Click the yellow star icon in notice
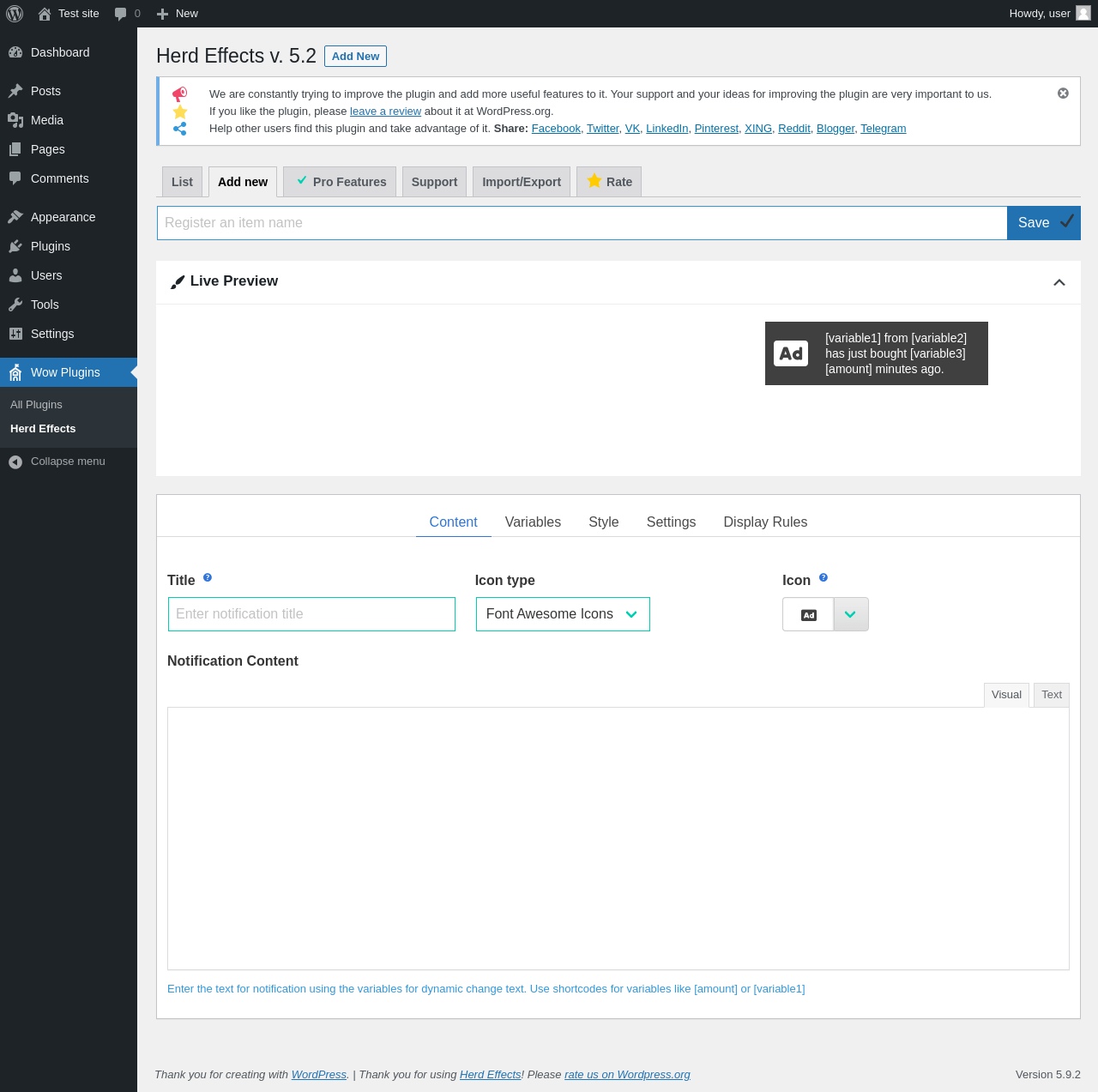Screen dimensions: 1098x1092 180,112
